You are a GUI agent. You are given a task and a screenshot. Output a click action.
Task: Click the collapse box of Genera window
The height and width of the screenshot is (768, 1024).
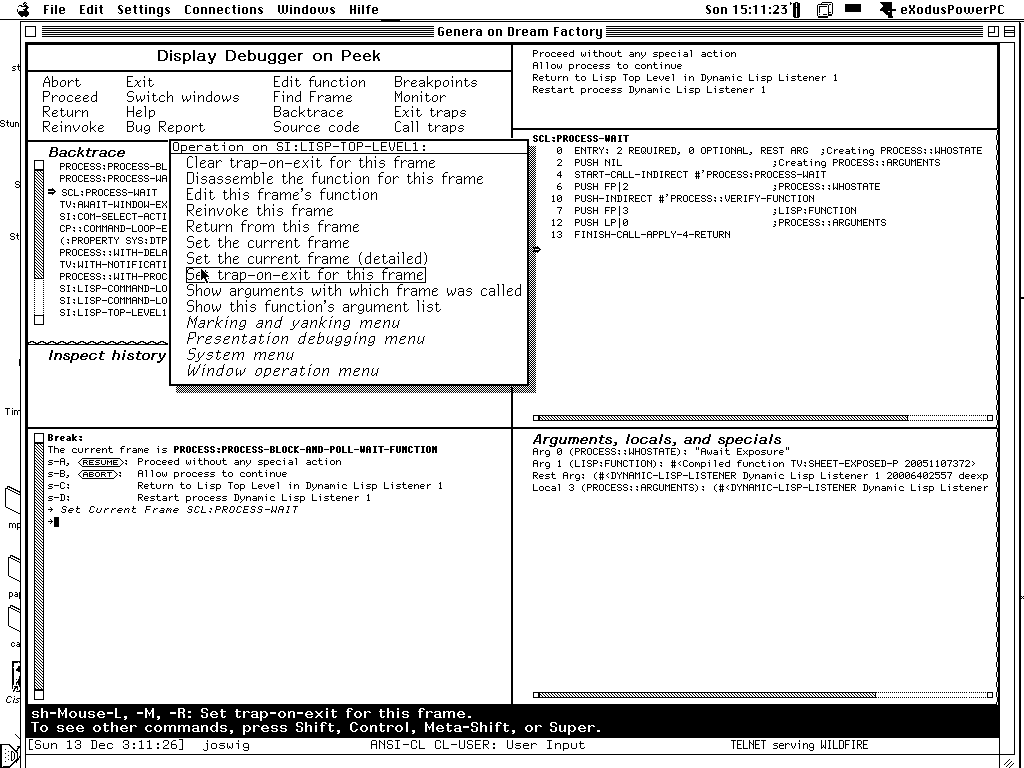[x=1010, y=31]
